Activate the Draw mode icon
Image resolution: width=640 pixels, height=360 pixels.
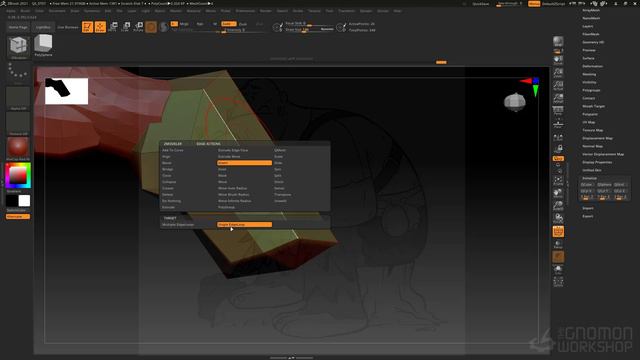pos(100,27)
